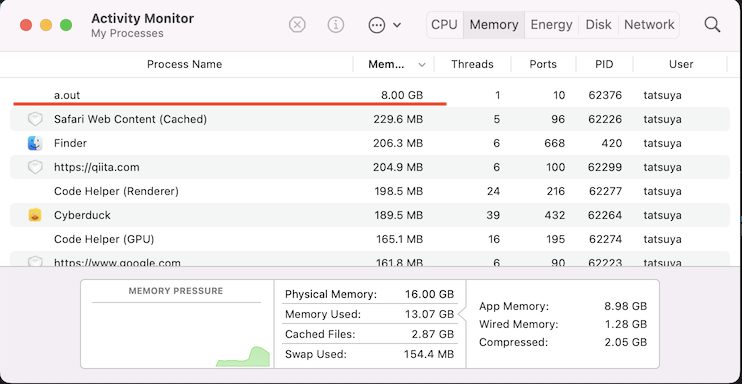Click the Compressed 2.05 GB entry
Screen dimensions: 742x384
[x=563, y=342]
